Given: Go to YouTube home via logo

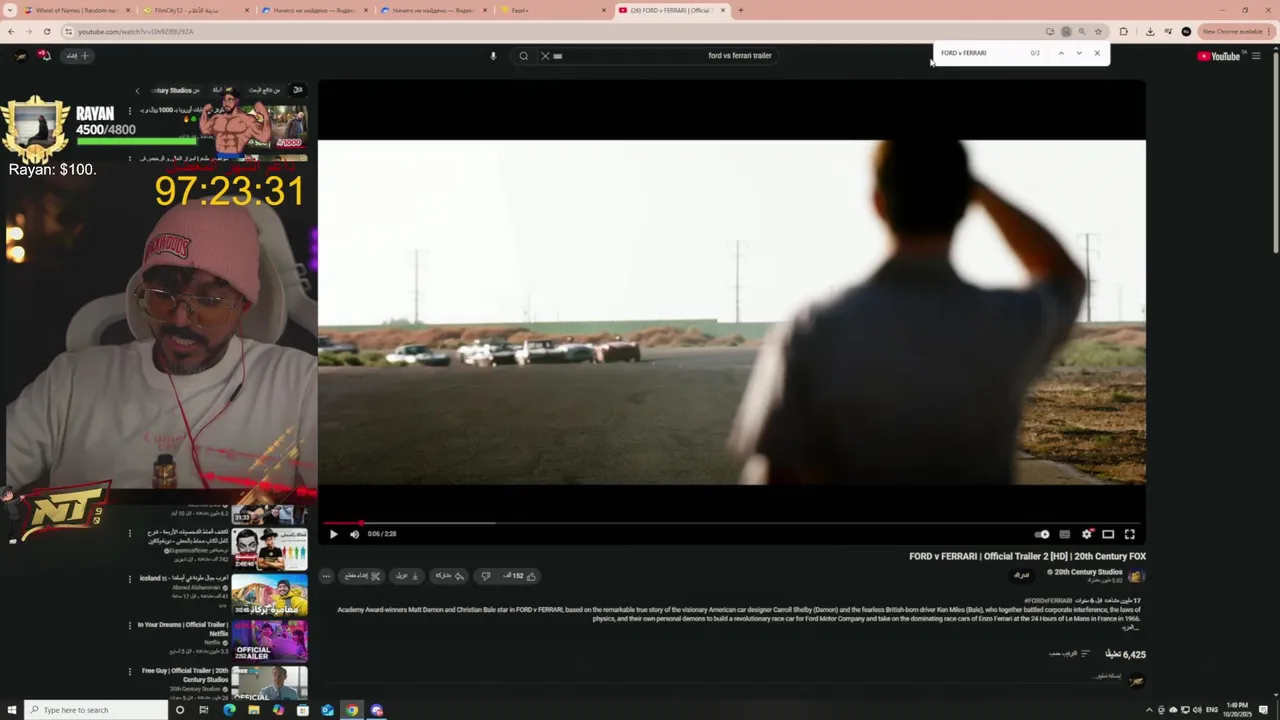Looking at the screenshot, I should pos(1219,56).
